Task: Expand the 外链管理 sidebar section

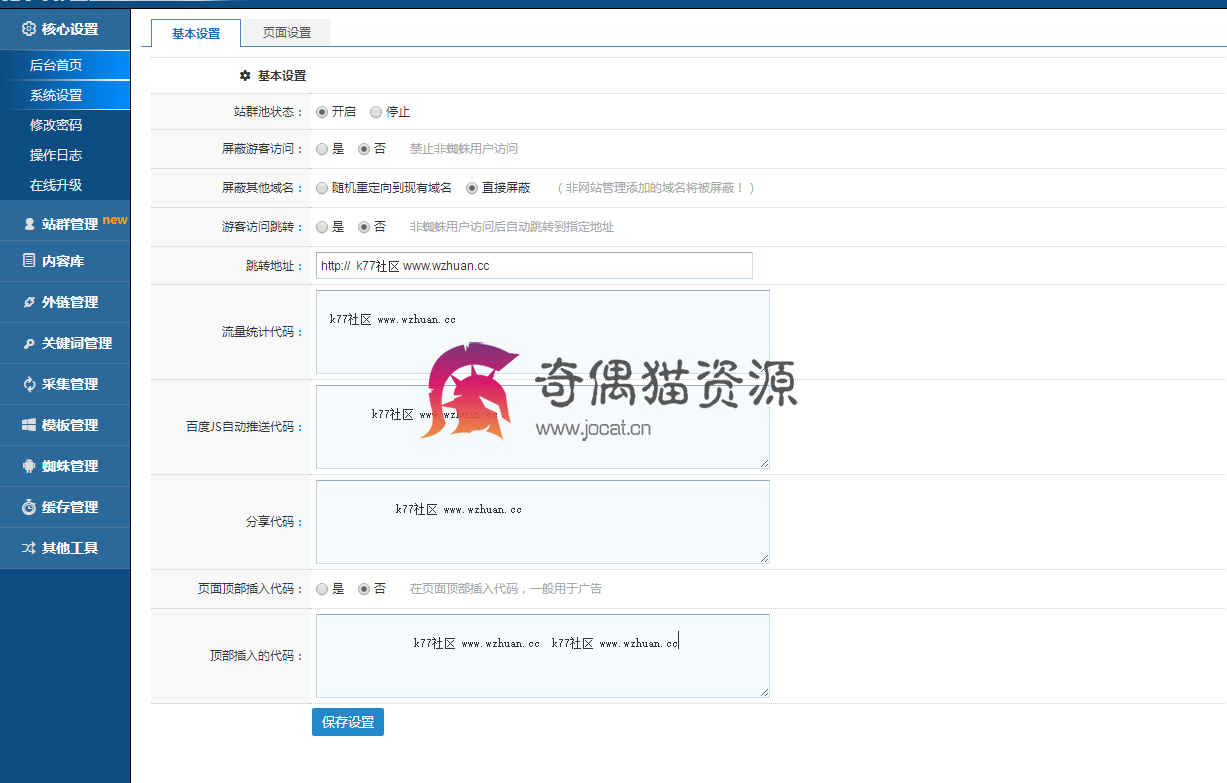Action: (x=65, y=302)
